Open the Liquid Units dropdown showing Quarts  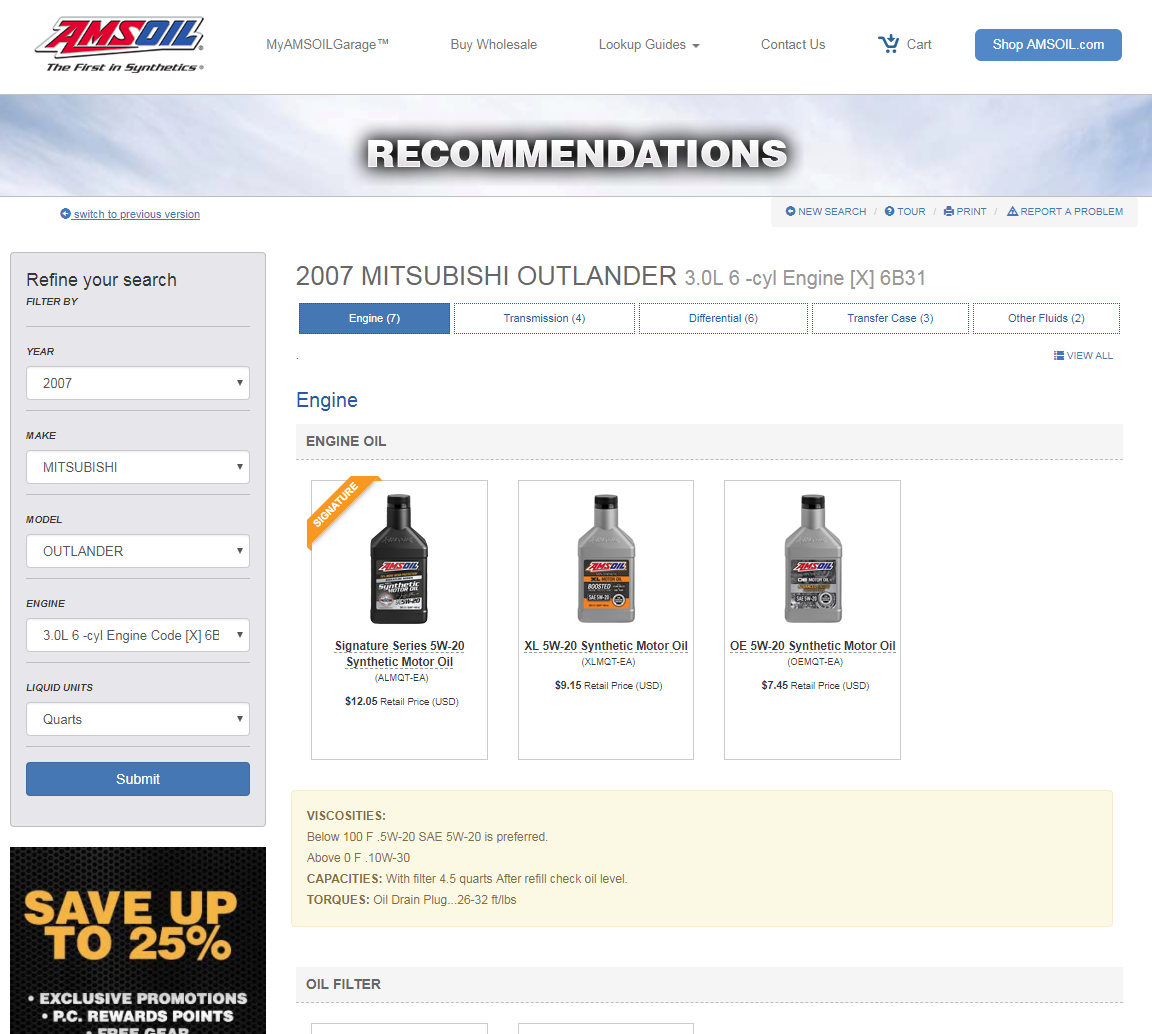coord(138,719)
